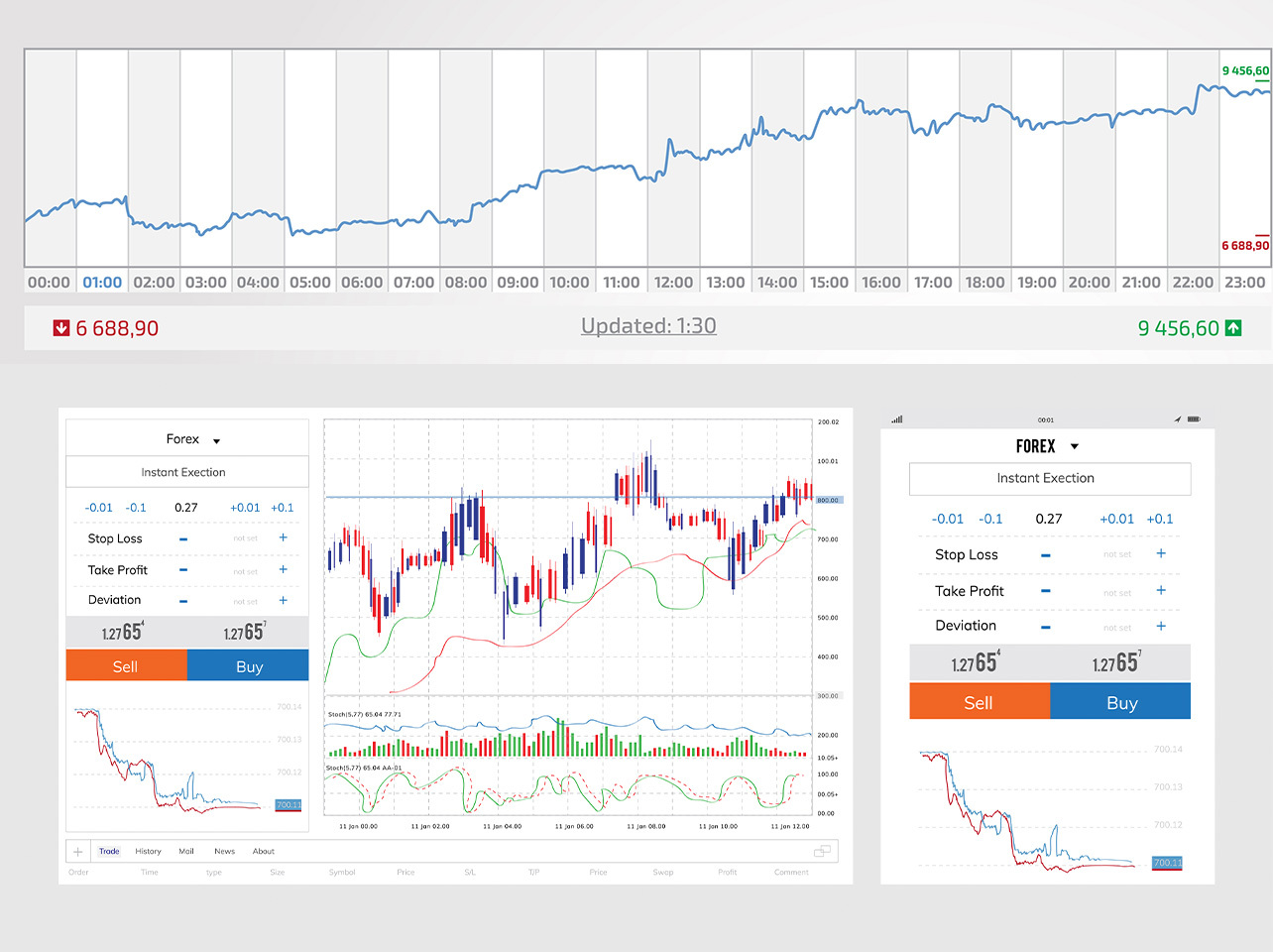Open the Mail tab
Screen dimensions: 1273x952
coord(186,852)
